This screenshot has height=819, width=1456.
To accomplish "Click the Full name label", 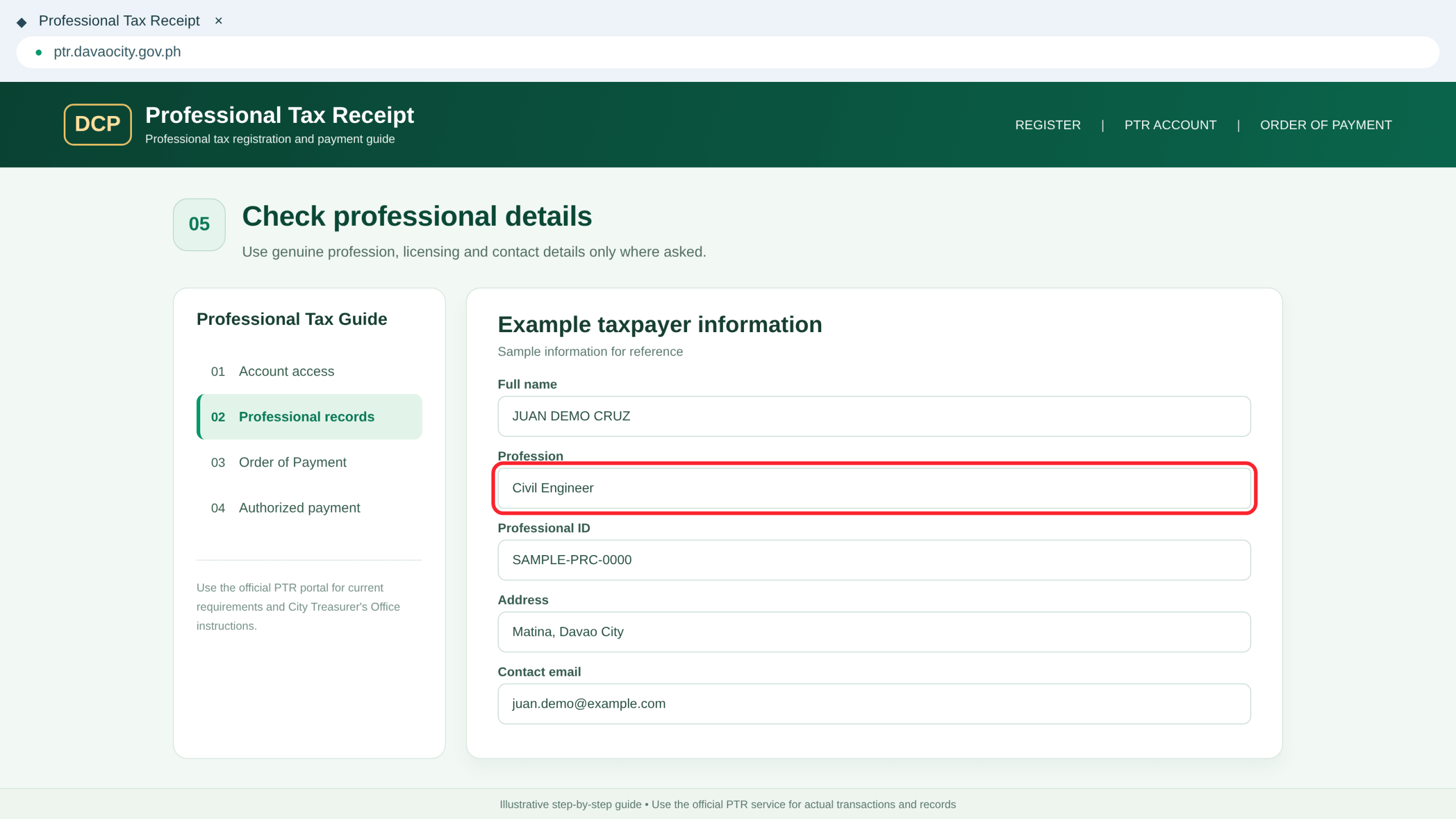I will tap(527, 384).
